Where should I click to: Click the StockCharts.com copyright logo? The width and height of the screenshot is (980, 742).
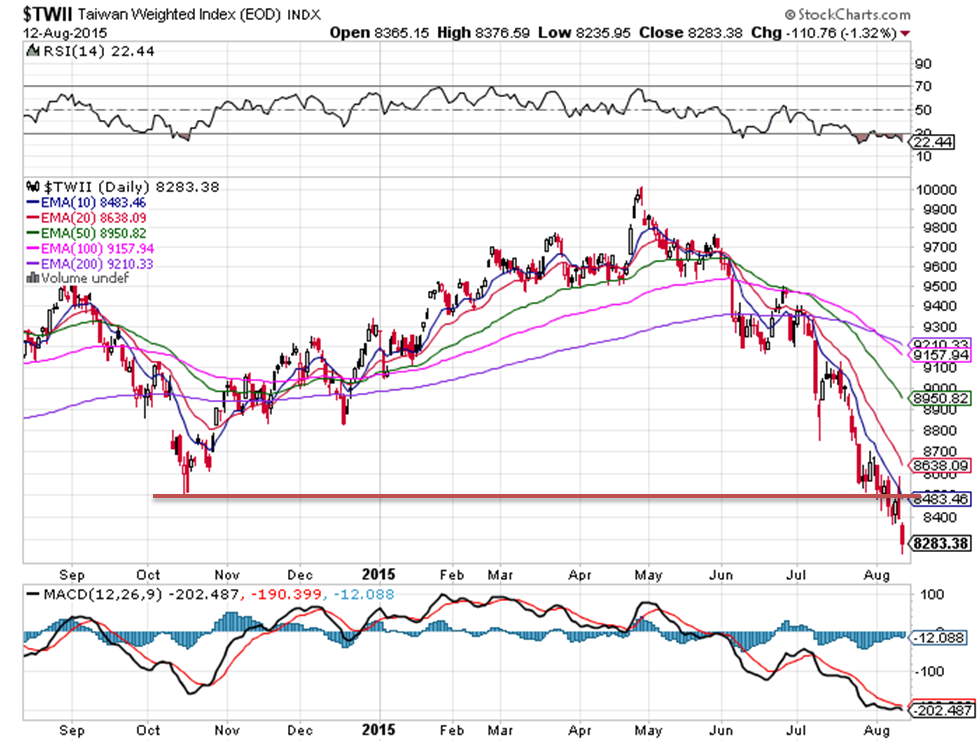pyautogui.click(x=847, y=15)
